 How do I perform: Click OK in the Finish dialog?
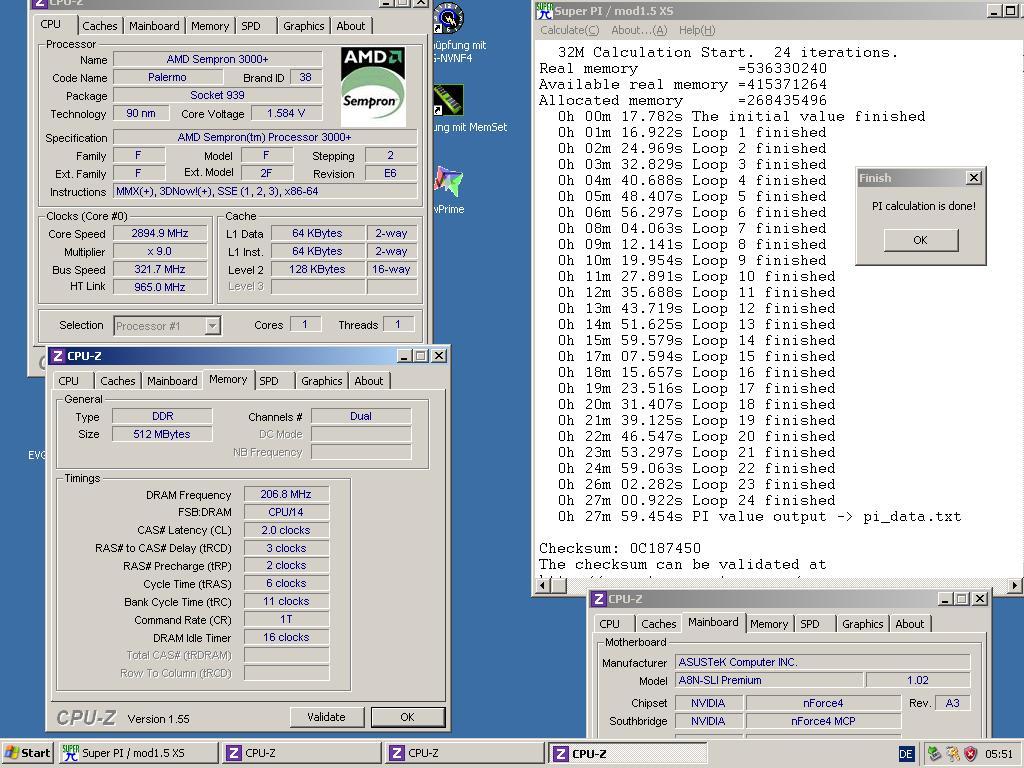921,240
